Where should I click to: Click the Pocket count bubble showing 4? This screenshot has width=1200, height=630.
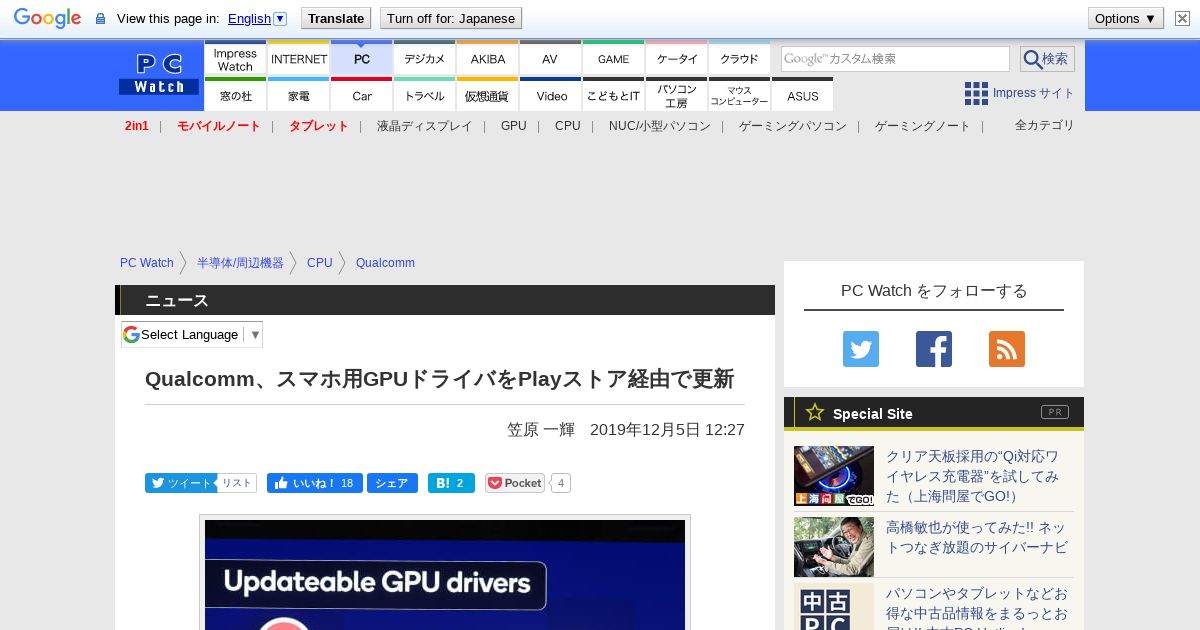[x=561, y=483]
